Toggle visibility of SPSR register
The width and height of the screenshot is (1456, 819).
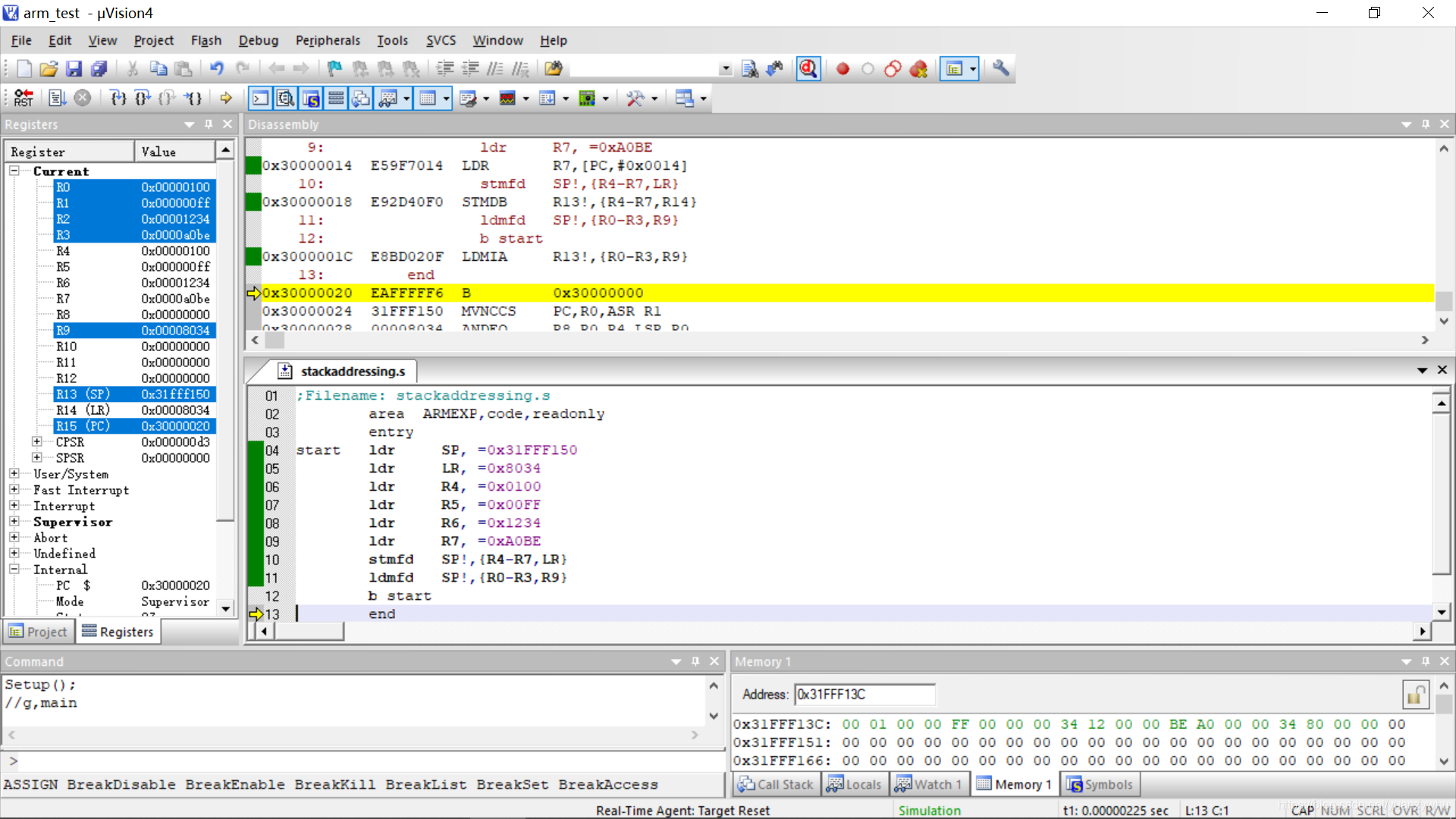pos(35,458)
